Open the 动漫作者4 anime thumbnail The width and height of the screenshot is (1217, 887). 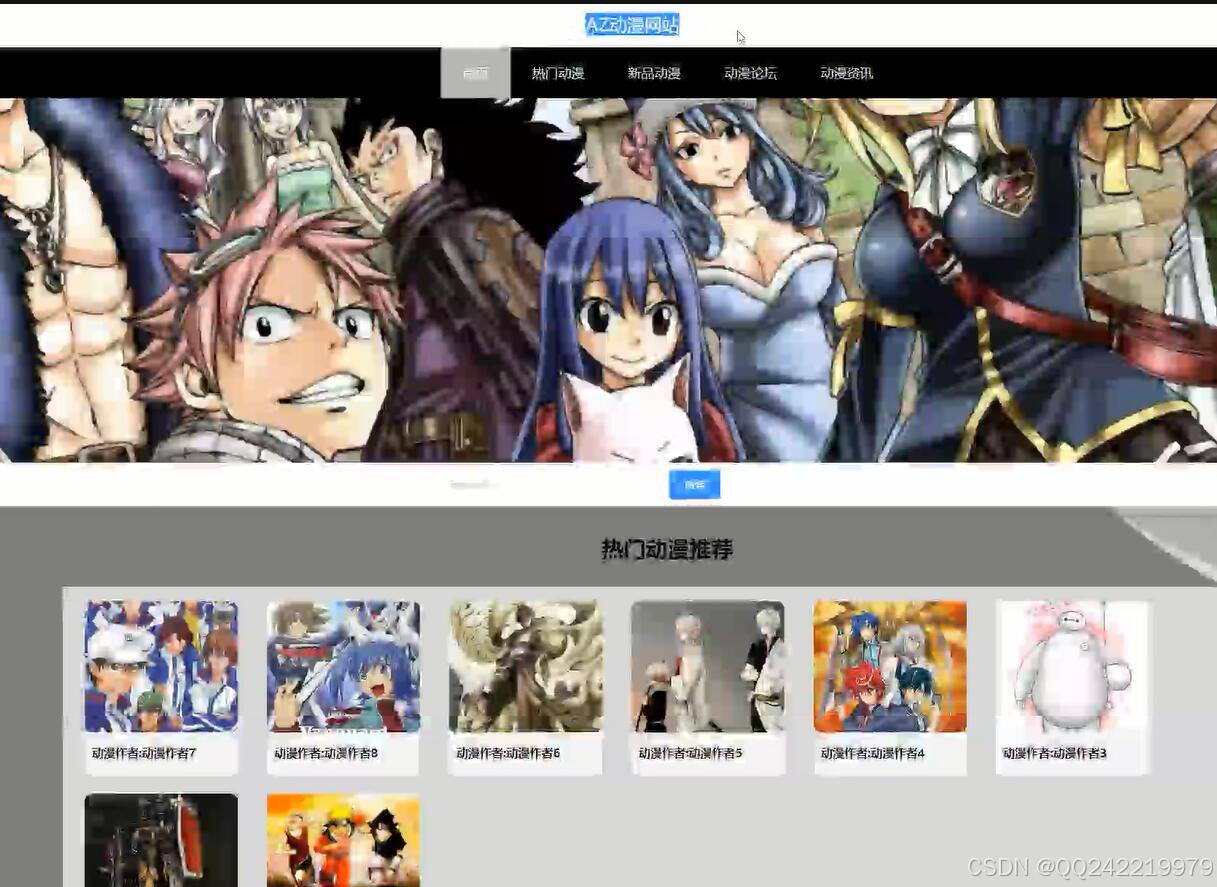tap(890, 666)
